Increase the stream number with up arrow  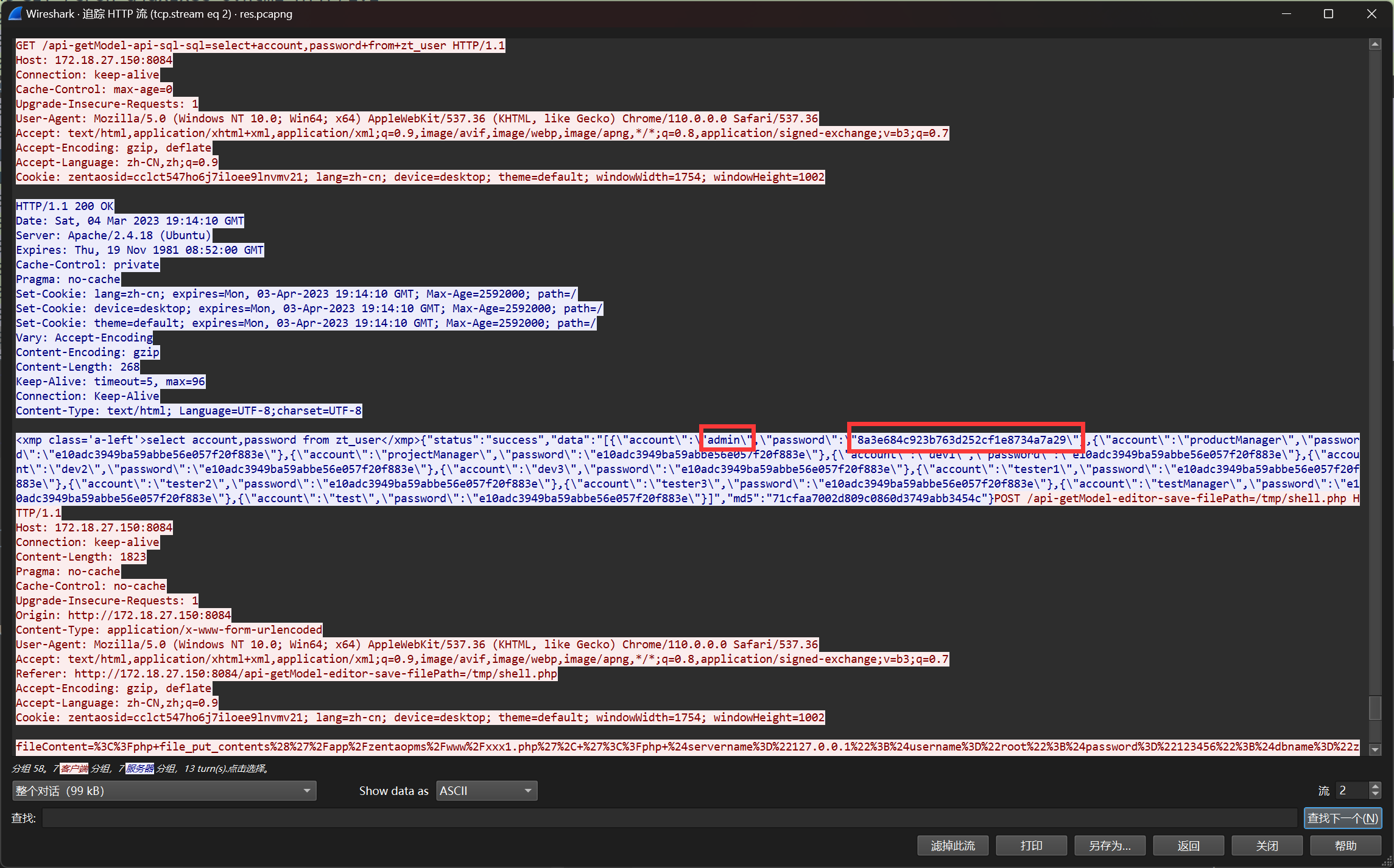[1375, 786]
